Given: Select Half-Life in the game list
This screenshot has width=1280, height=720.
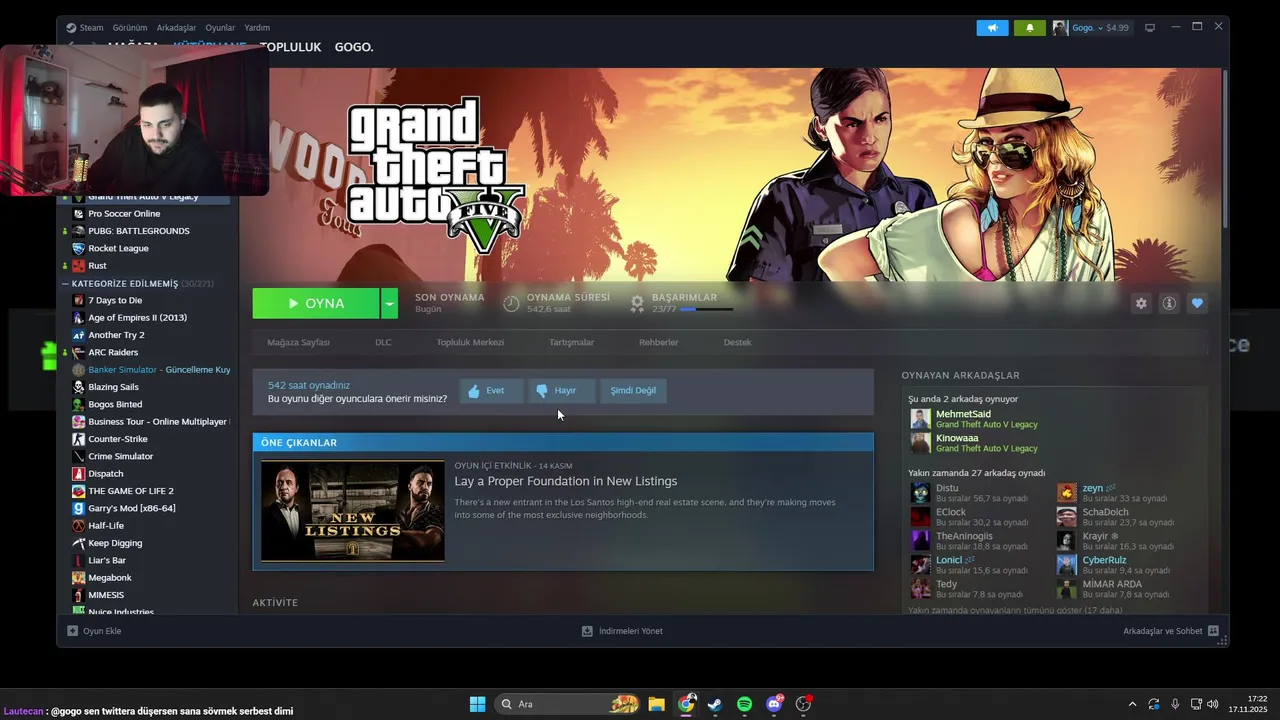Looking at the screenshot, I should coord(106,526).
